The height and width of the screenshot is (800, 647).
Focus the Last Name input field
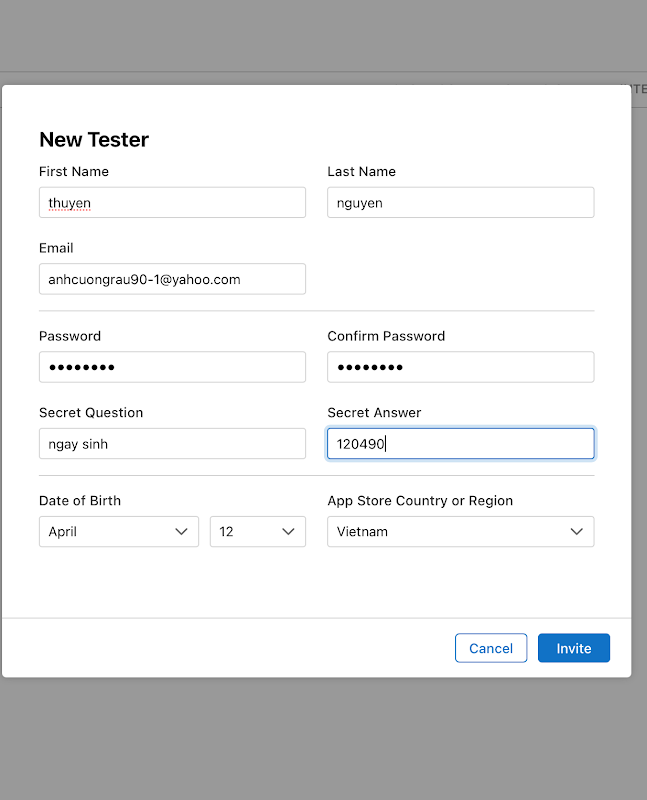(460, 202)
